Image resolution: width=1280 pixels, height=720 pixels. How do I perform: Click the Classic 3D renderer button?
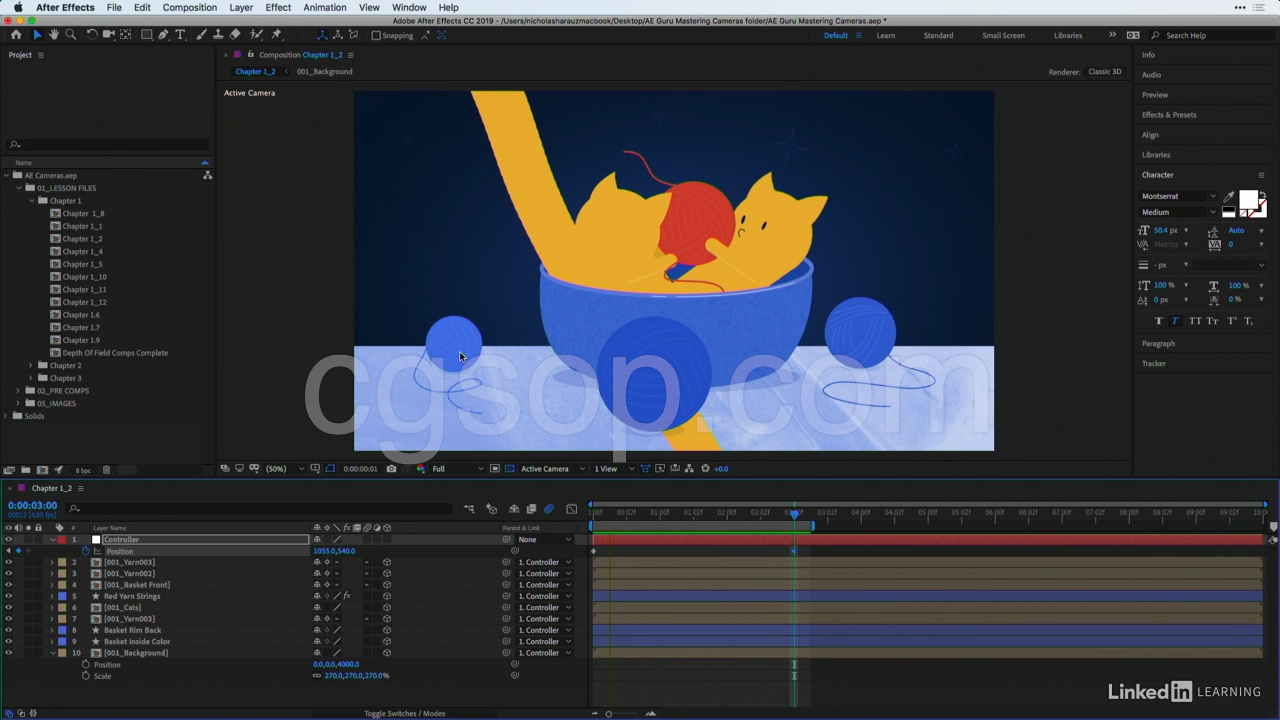[x=1105, y=72]
